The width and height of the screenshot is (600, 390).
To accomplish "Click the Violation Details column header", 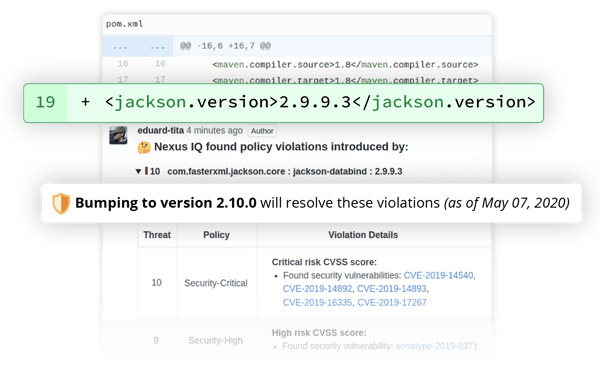I will click(x=363, y=235).
